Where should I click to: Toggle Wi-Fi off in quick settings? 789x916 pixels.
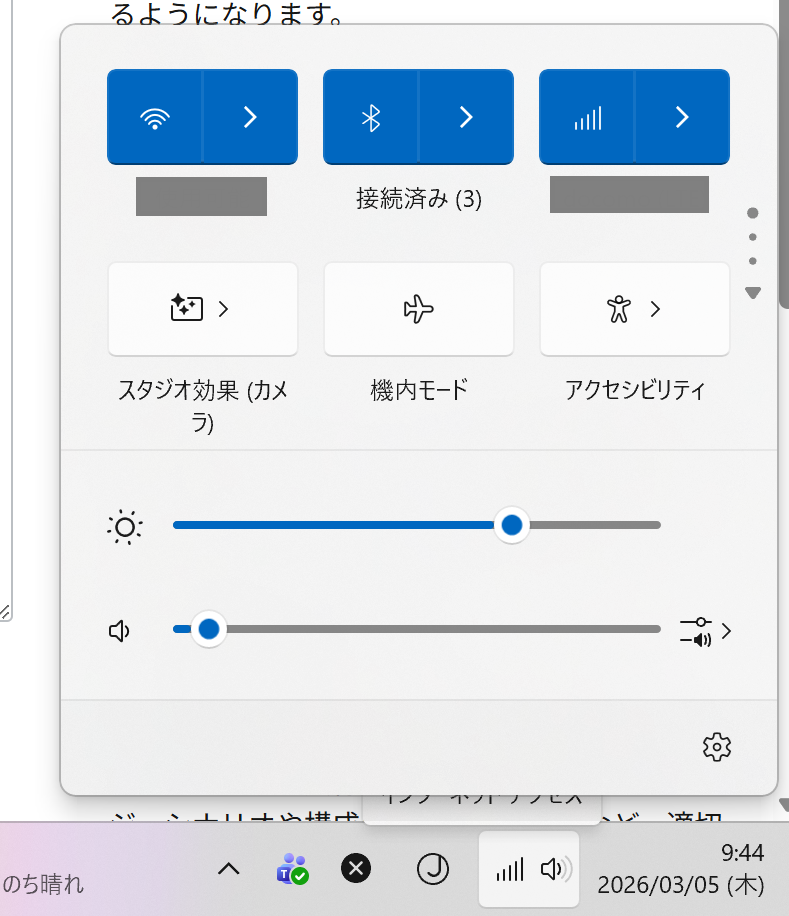coord(155,117)
